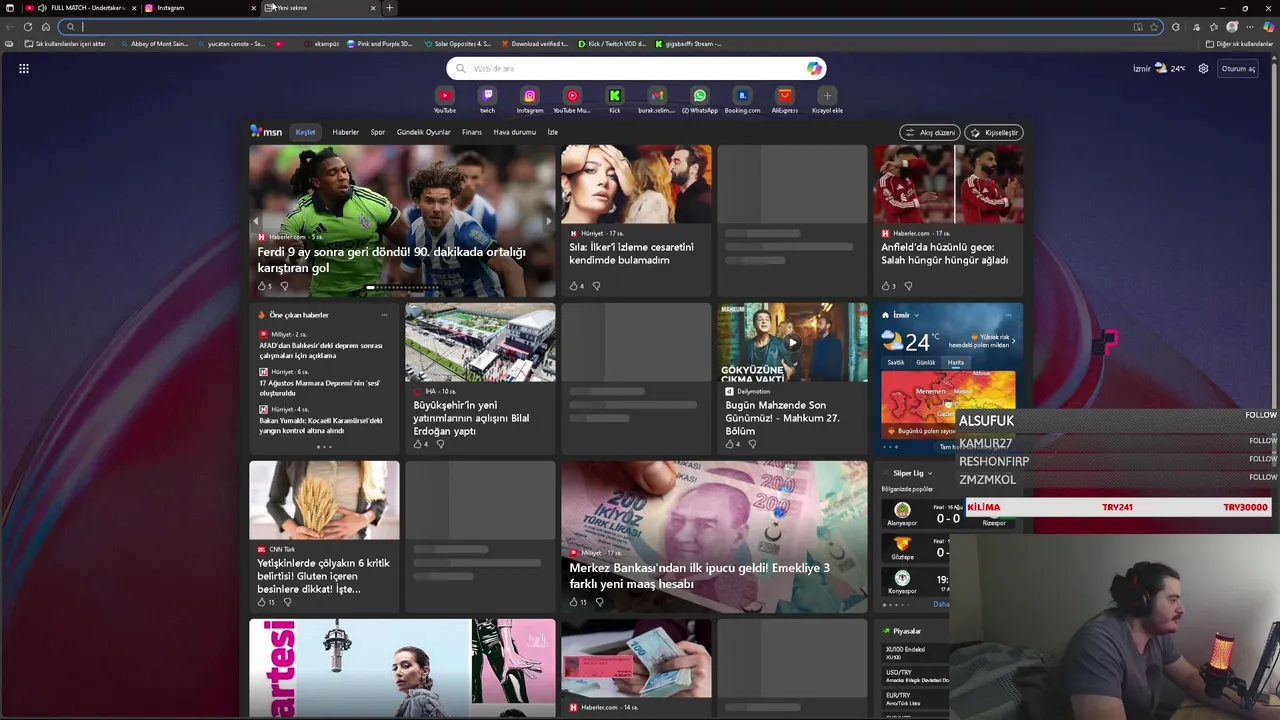Click the Oturum aç sign-in button
Screen dimensions: 1280x720
click(x=1238, y=69)
